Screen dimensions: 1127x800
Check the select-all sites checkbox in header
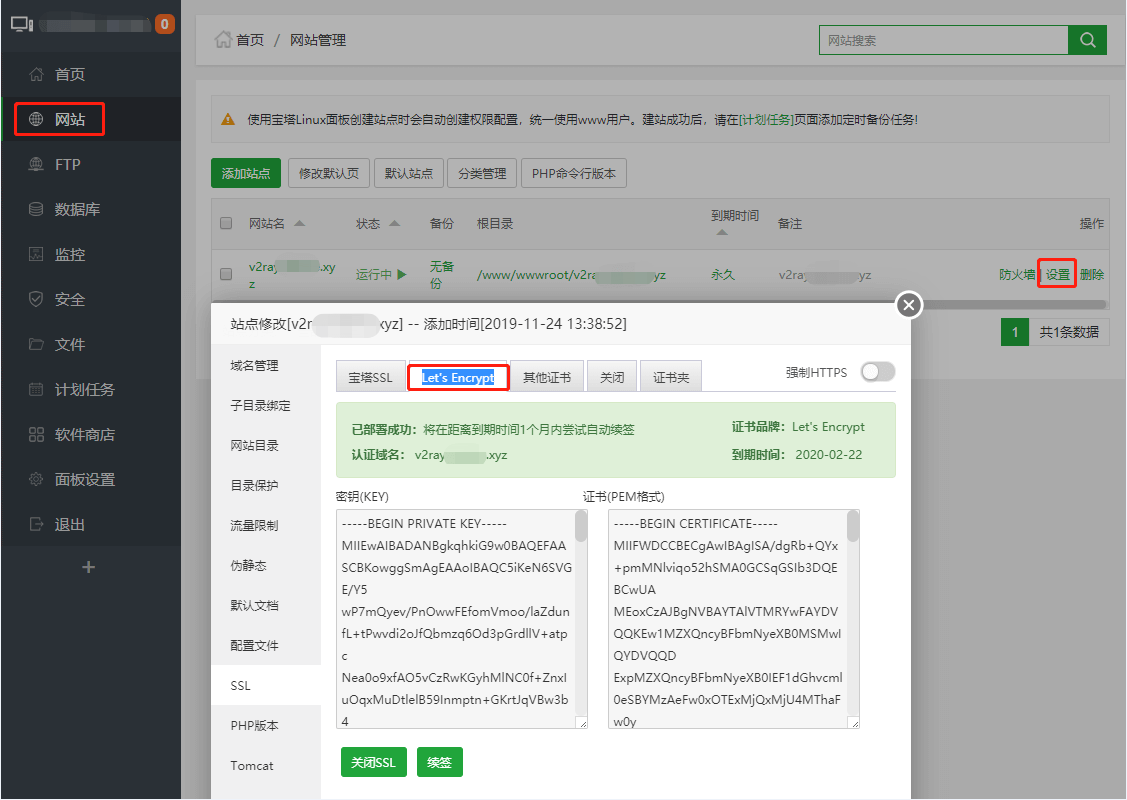coord(226,224)
